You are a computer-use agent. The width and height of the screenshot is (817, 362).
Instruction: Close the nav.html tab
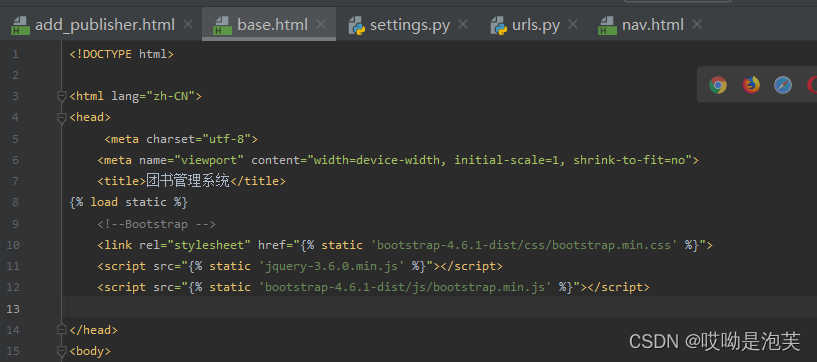pyautogui.click(x=697, y=24)
